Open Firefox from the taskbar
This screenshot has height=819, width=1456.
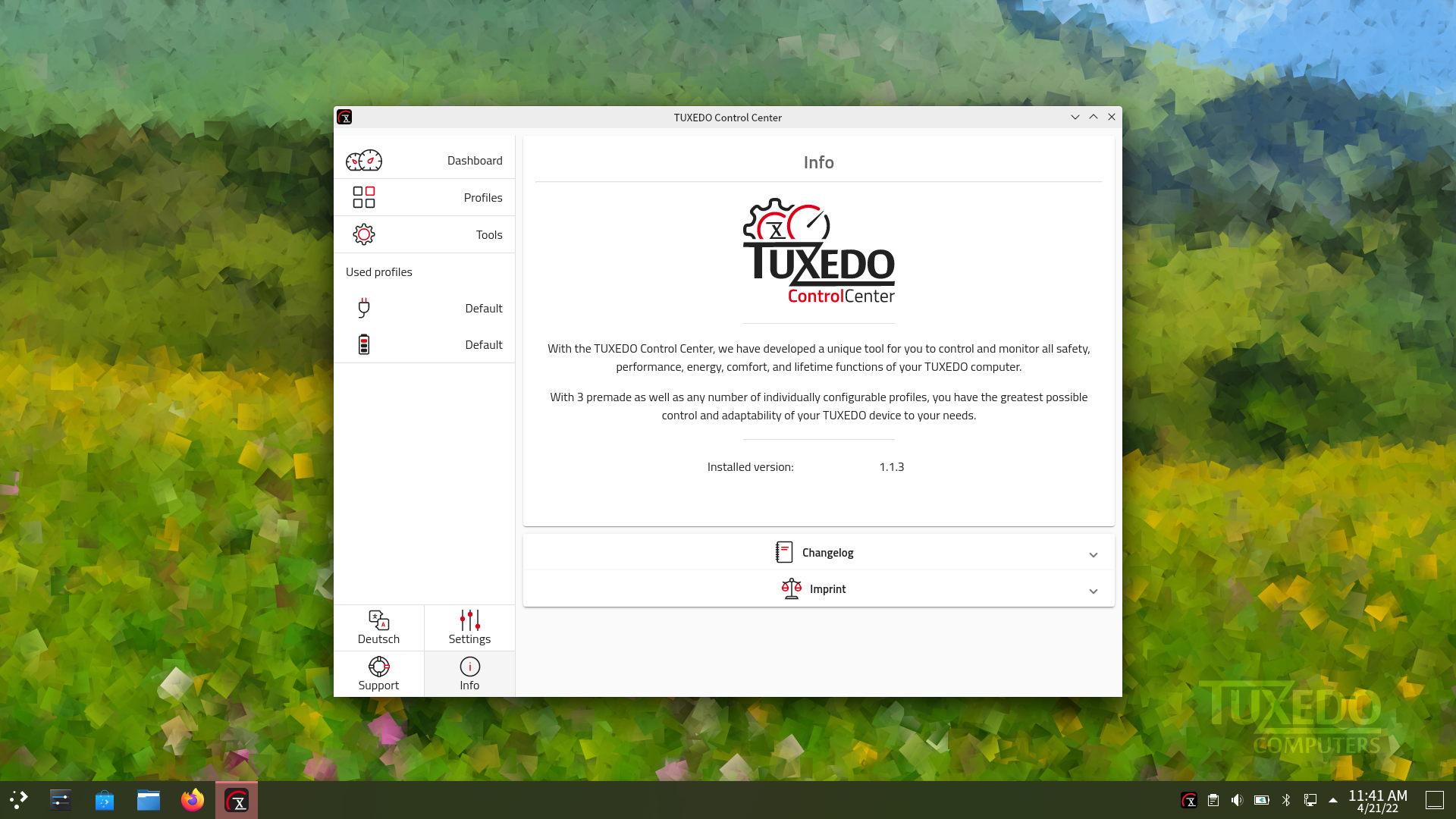coord(193,800)
